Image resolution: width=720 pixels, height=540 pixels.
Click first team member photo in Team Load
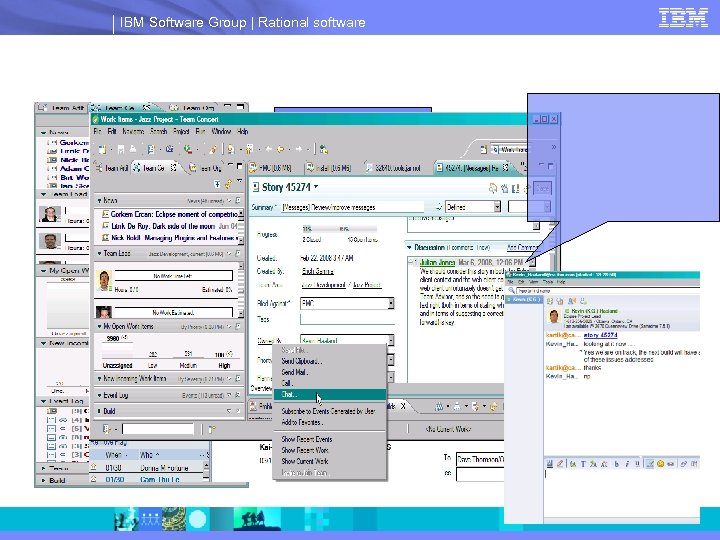pyautogui.click(x=104, y=281)
